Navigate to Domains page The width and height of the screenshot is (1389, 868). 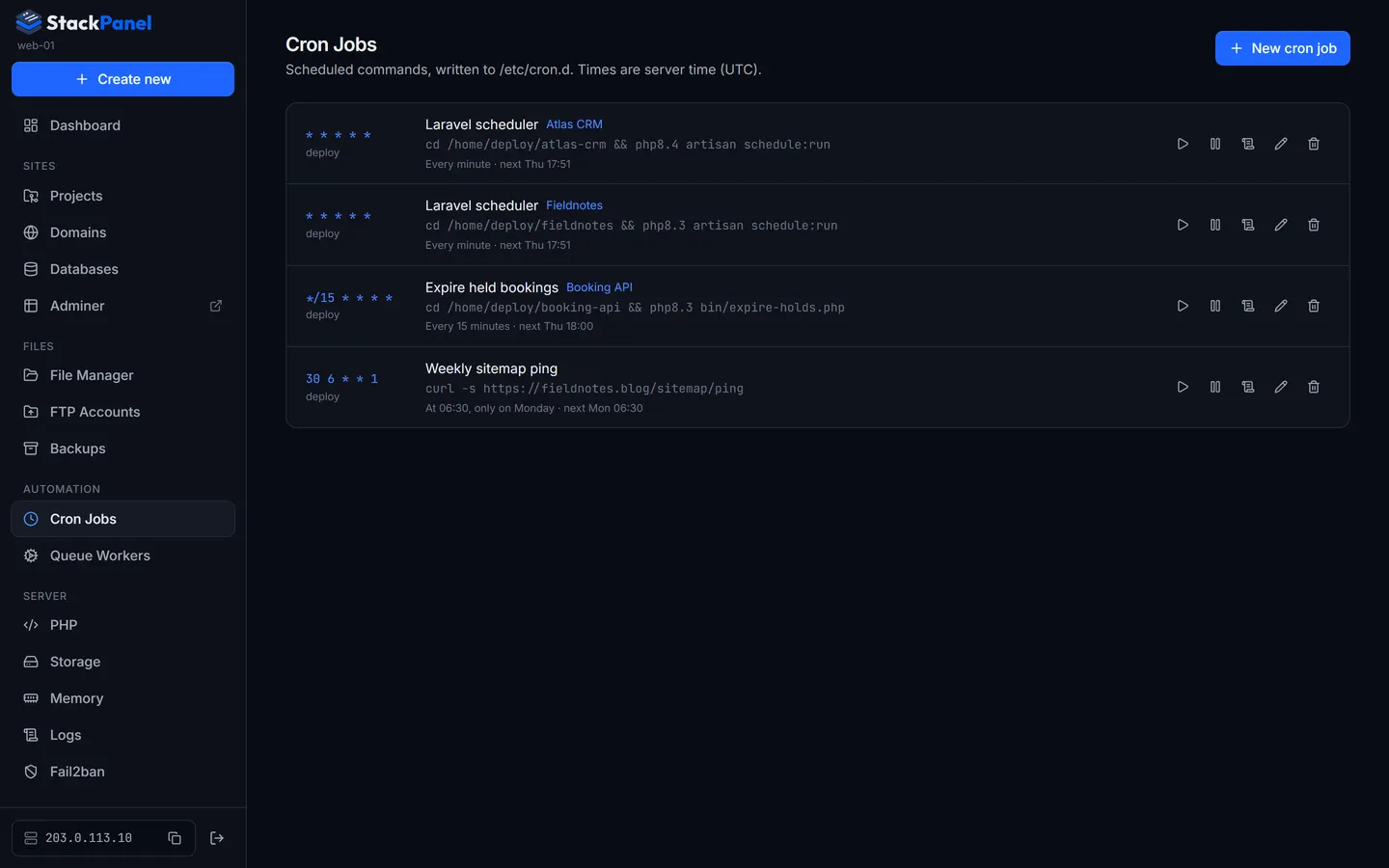123,232
